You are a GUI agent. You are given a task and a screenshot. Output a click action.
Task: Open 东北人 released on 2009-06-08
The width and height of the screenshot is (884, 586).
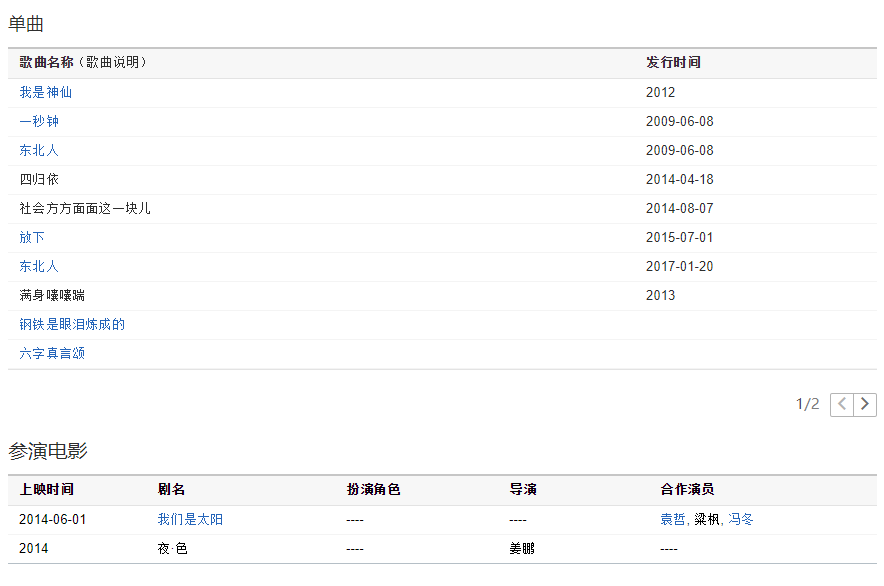coord(39,150)
